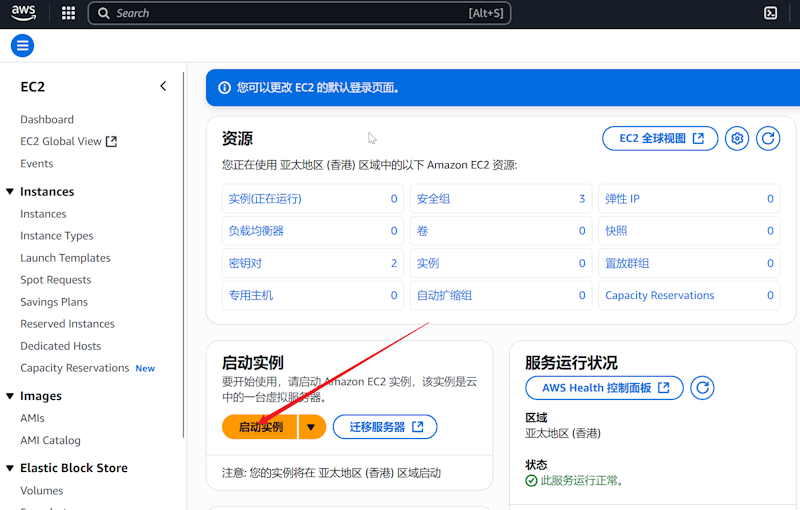Click the info icon in blue banner
The height and width of the screenshot is (510, 800).
(x=224, y=88)
